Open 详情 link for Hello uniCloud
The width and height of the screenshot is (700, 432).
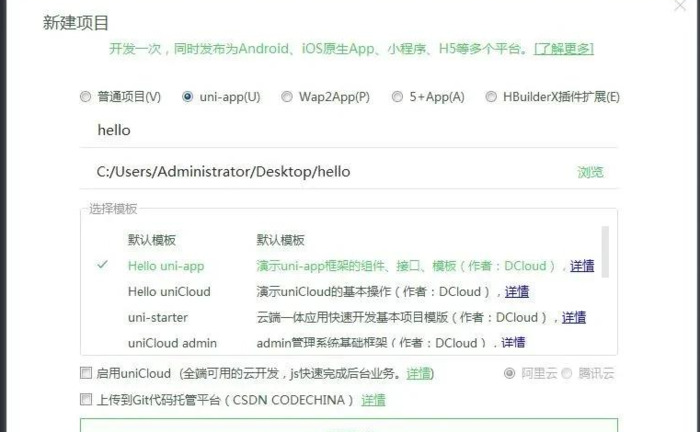(x=516, y=292)
